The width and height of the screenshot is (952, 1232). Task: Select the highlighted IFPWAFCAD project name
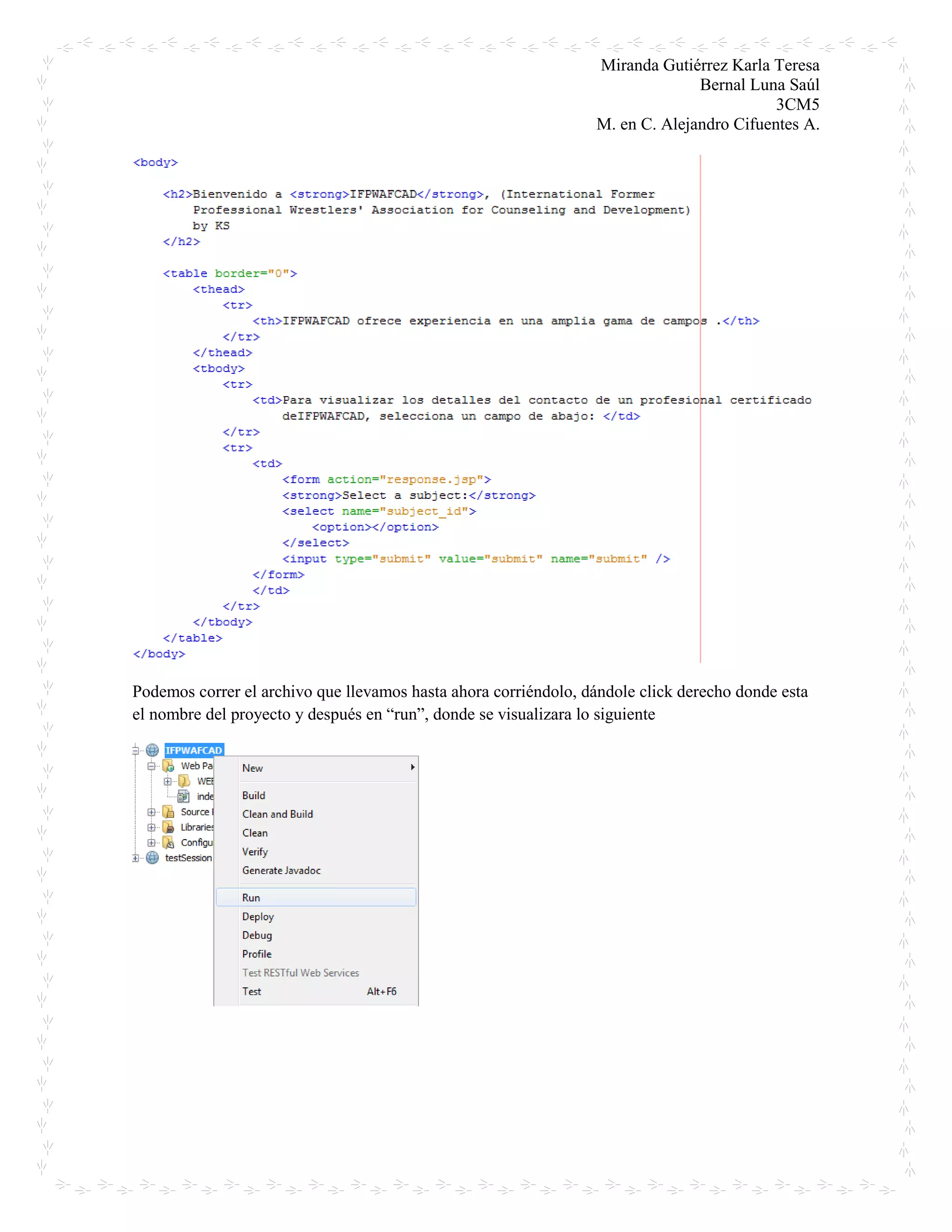[x=193, y=750]
